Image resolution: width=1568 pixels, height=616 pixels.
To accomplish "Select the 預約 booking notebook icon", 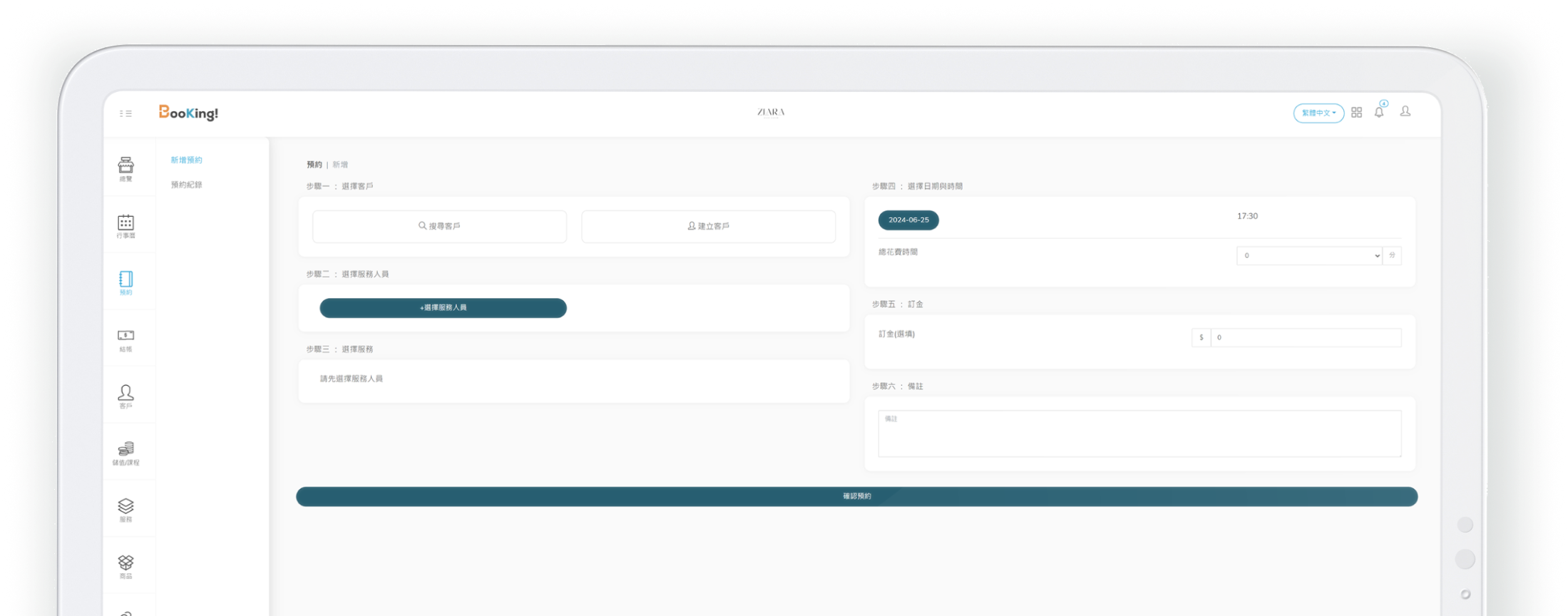I will coord(125,280).
